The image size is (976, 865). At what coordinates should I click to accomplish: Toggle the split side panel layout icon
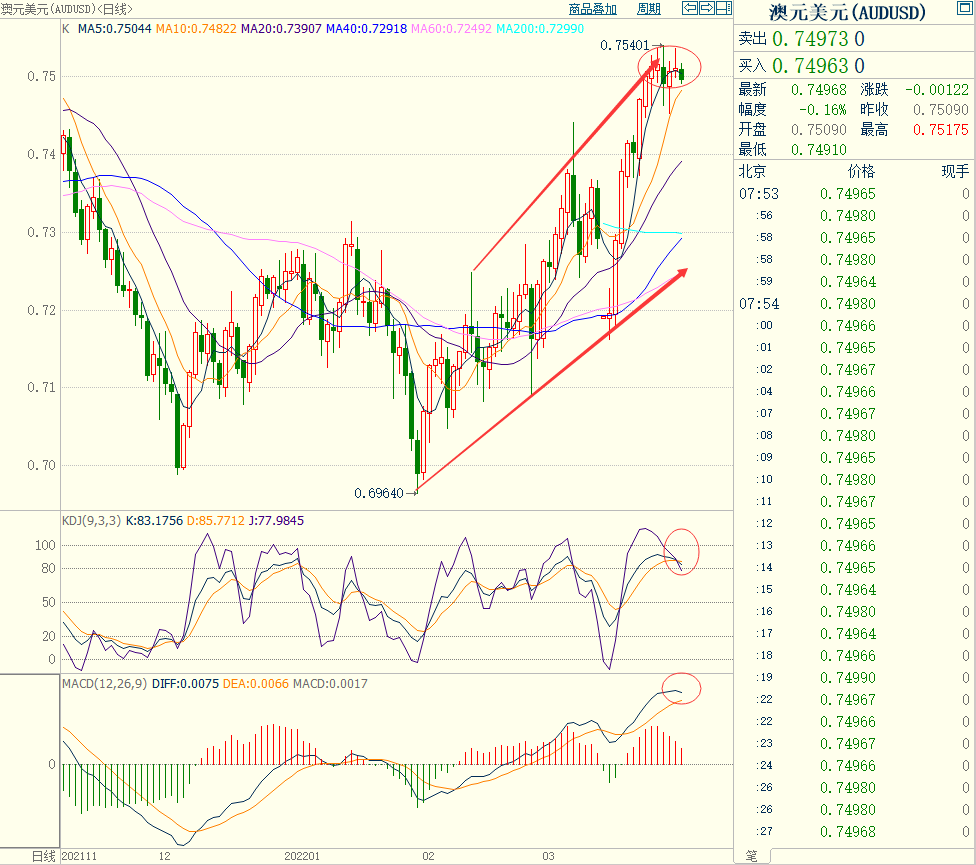(x=723, y=9)
